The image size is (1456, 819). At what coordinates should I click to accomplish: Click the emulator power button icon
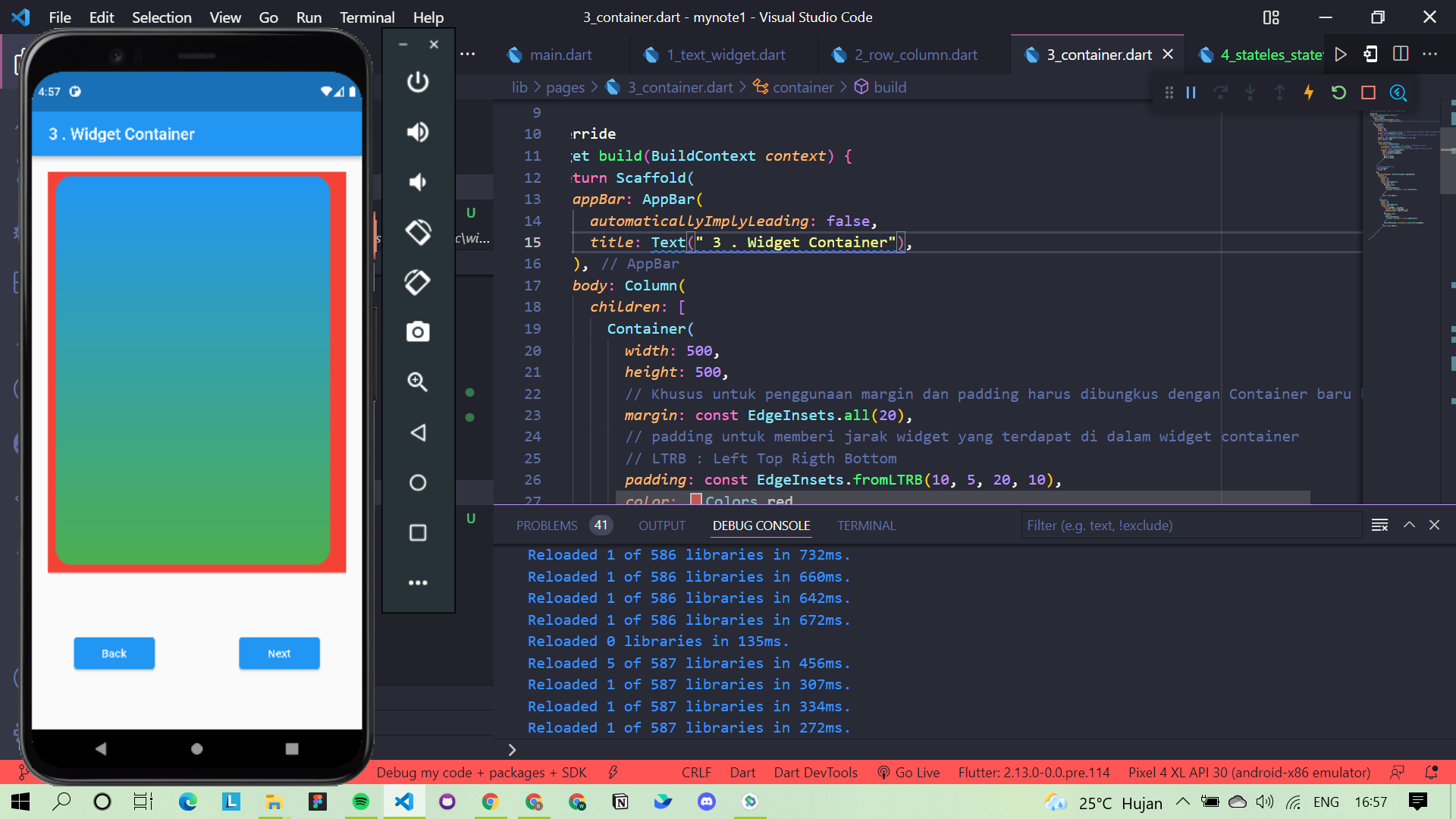[418, 82]
